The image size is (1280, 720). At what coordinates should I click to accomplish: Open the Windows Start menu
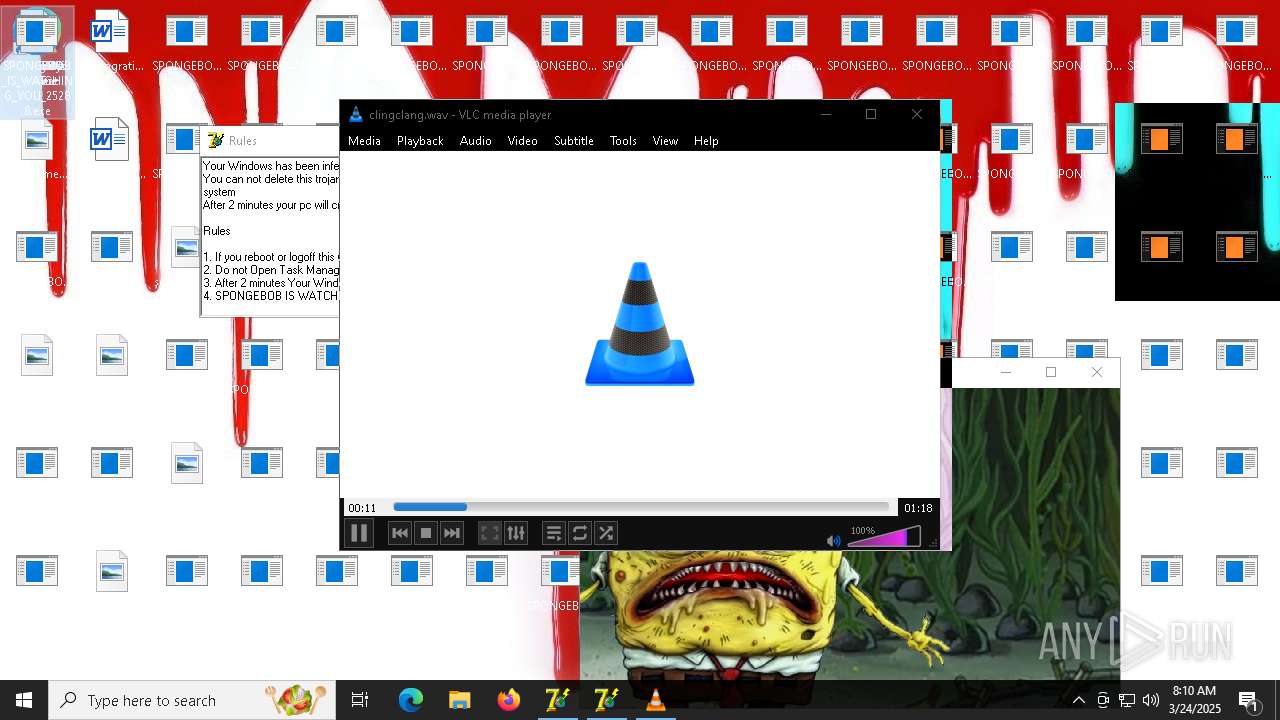tap(24, 700)
